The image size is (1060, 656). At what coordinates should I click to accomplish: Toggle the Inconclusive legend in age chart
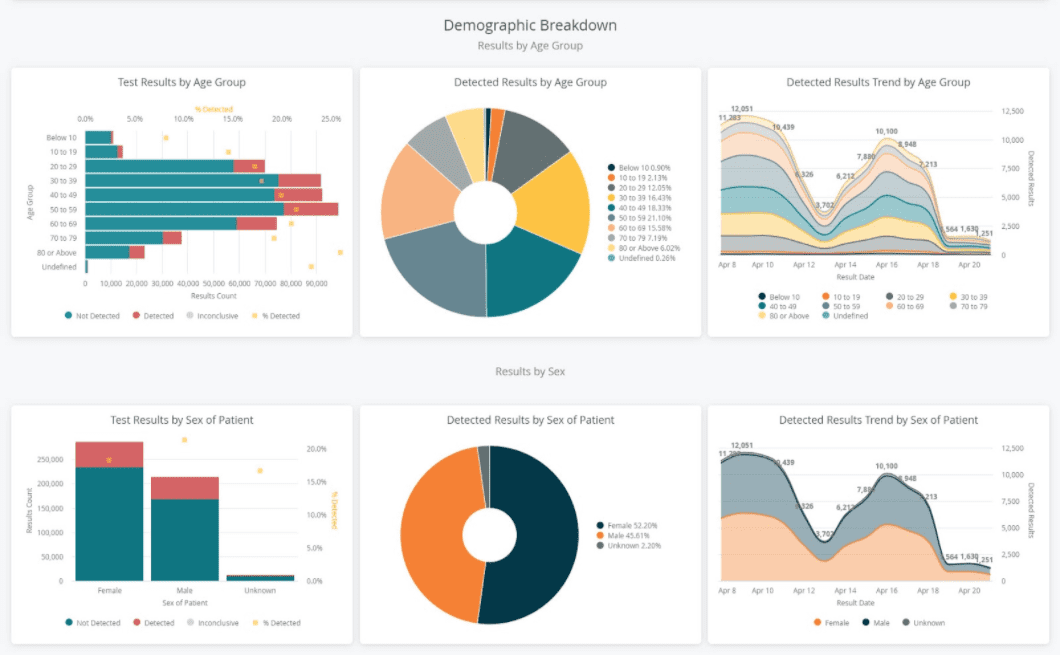[212, 316]
